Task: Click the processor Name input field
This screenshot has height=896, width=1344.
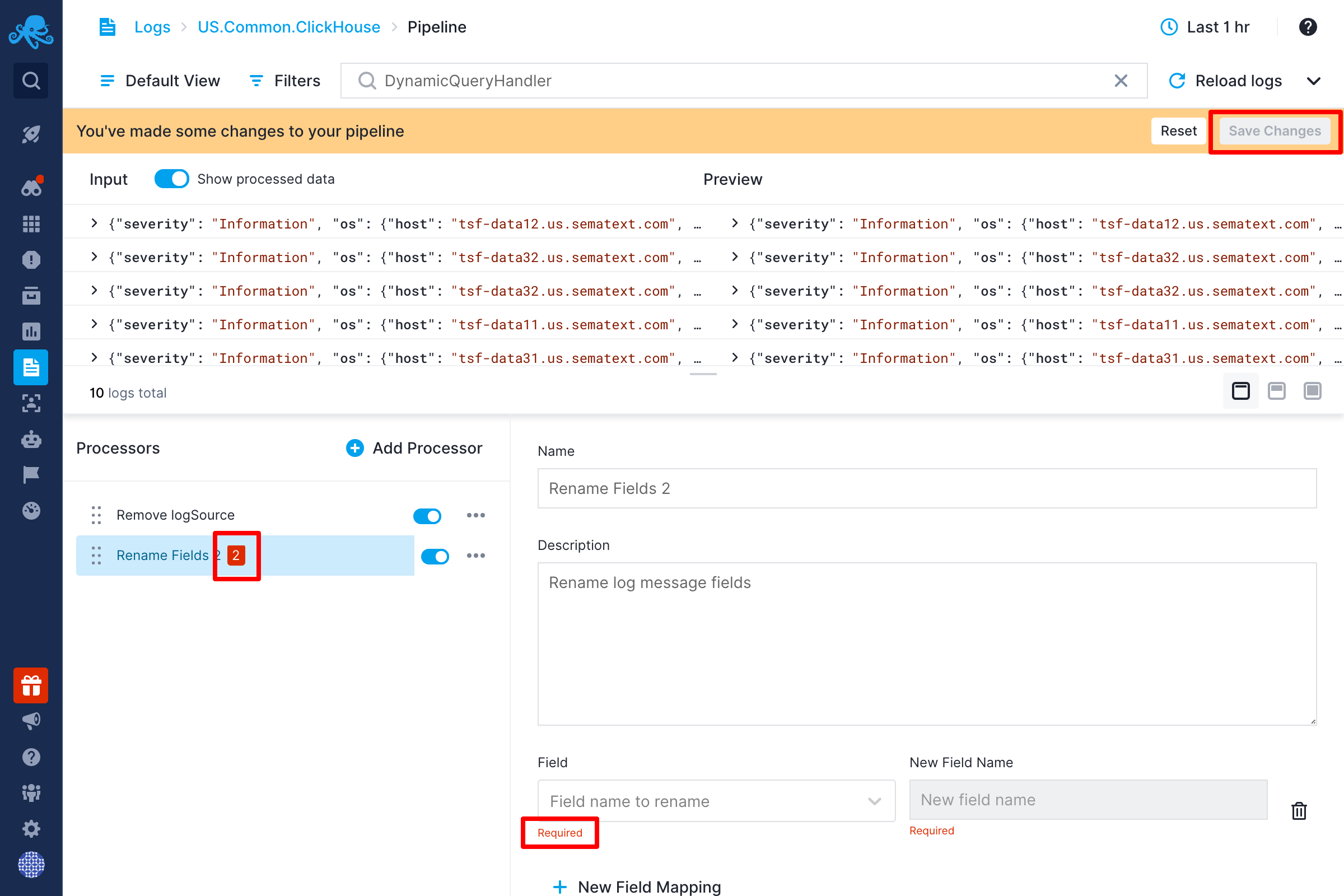Action: 927,488
